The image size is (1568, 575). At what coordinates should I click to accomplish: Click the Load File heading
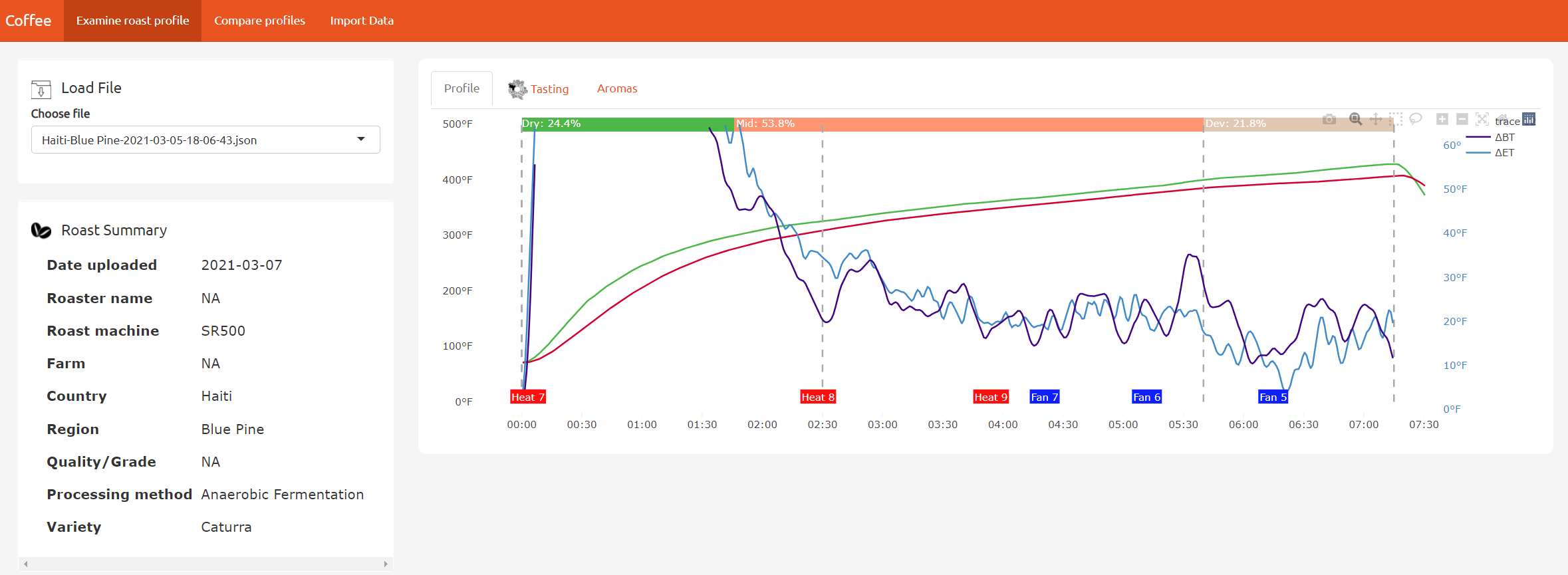pyautogui.click(x=91, y=88)
